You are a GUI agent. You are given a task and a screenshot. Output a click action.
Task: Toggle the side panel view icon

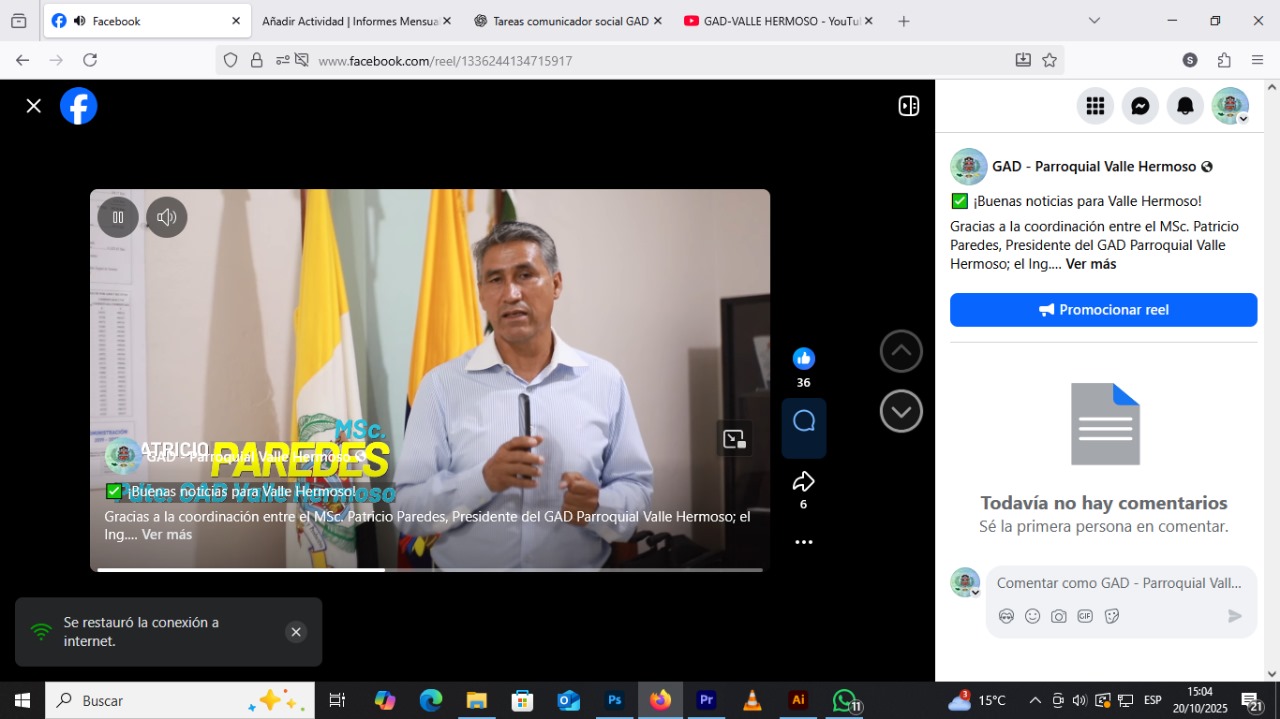[908, 106]
